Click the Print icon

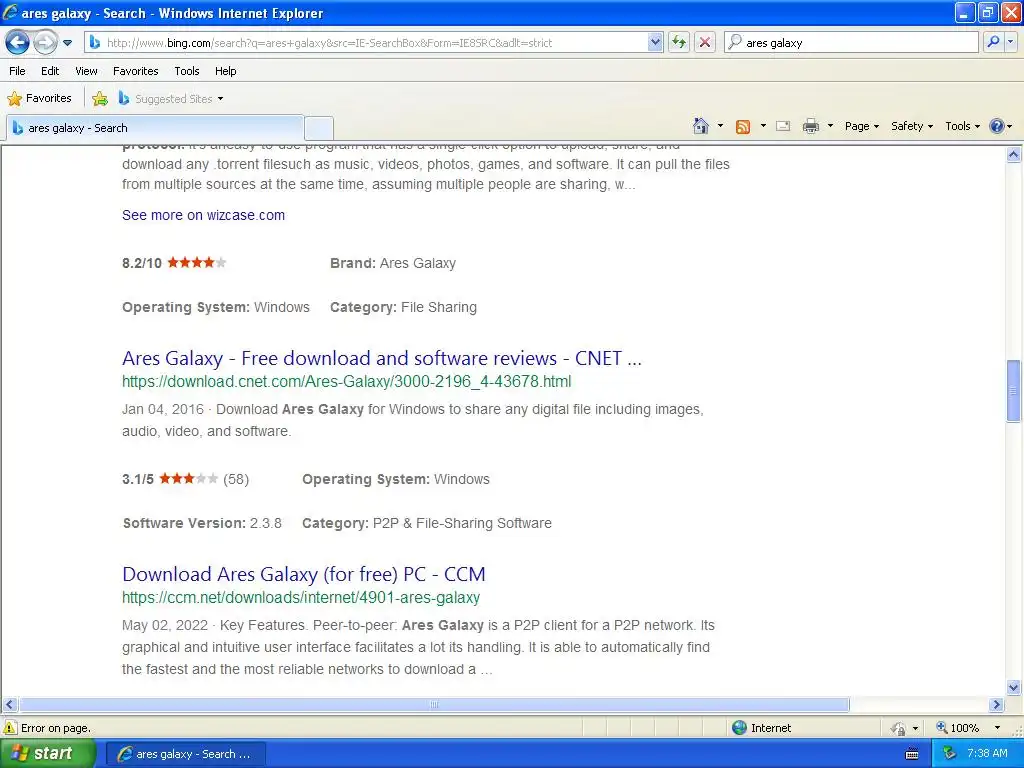pos(810,126)
